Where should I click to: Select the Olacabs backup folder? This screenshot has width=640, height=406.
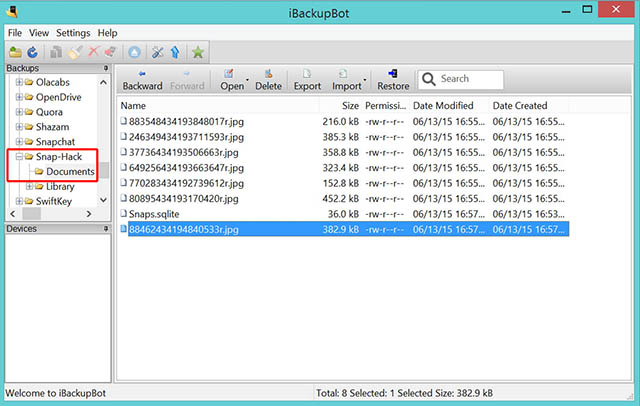point(53,82)
